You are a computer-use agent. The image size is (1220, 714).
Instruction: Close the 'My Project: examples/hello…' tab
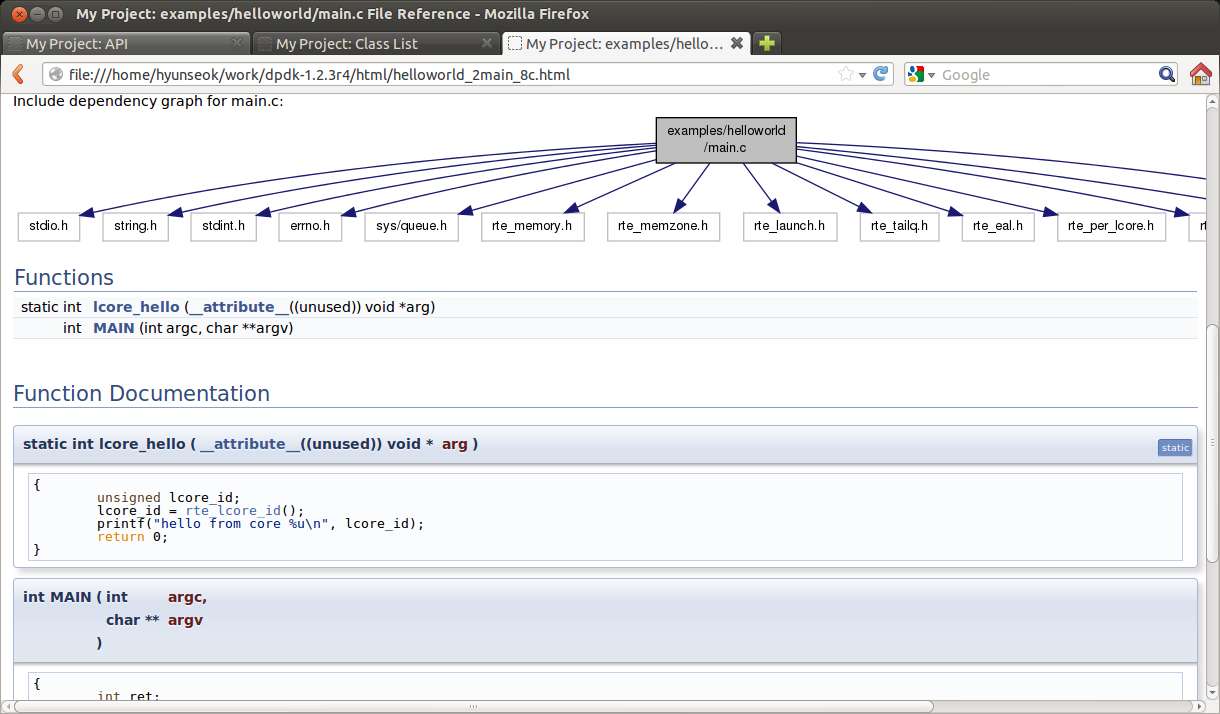coord(737,44)
